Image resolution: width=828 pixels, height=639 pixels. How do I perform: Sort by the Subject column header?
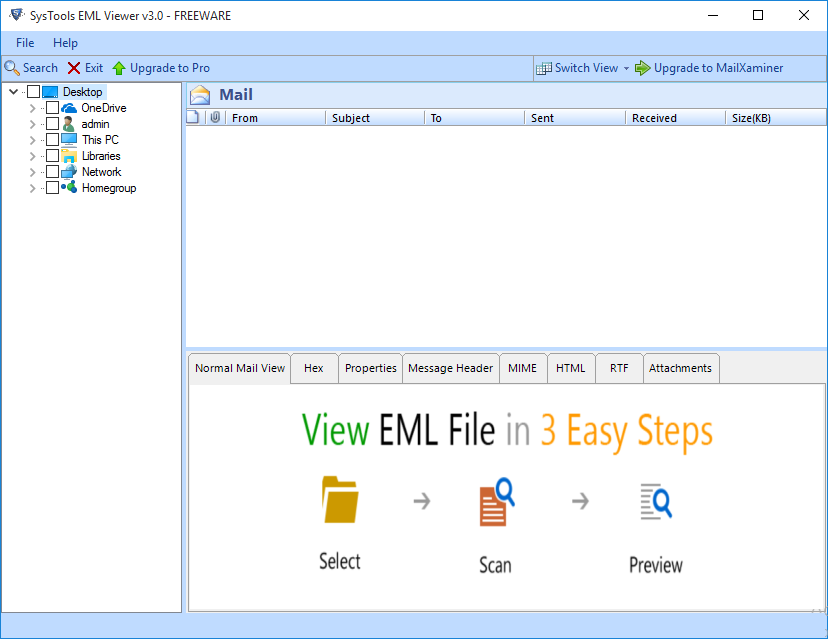[x=375, y=118]
